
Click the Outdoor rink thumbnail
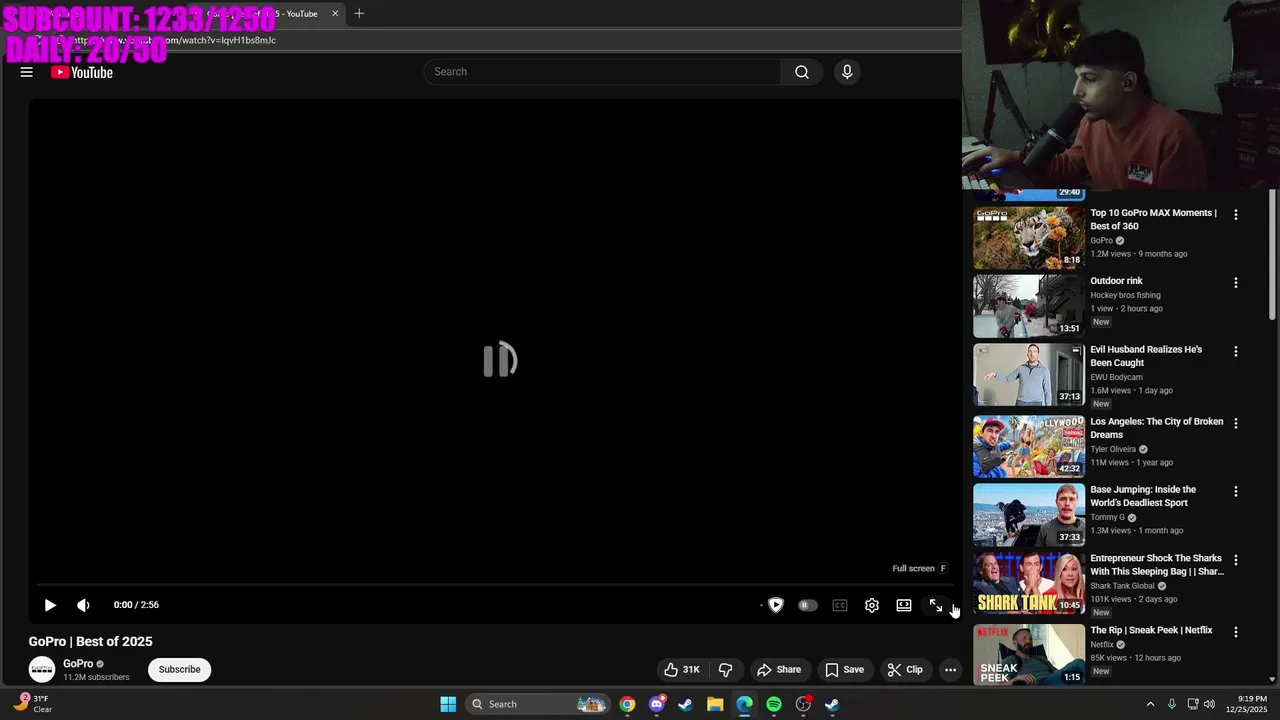[x=1029, y=306]
